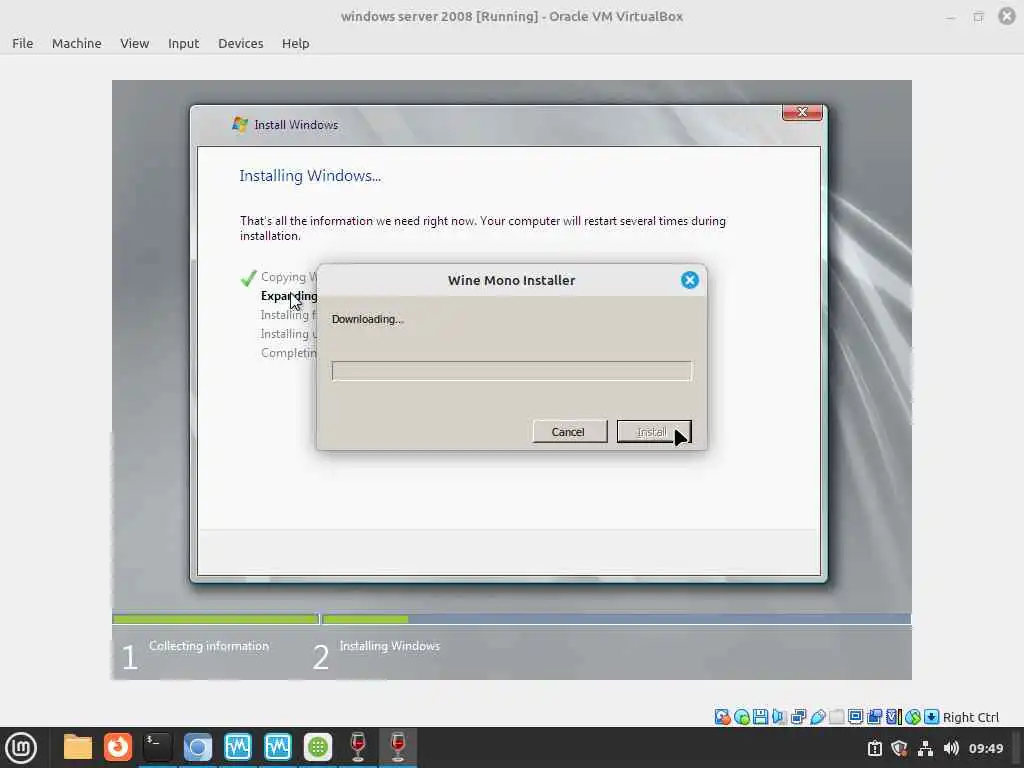Click the green checkmark beside Copying

[x=248, y=278]
